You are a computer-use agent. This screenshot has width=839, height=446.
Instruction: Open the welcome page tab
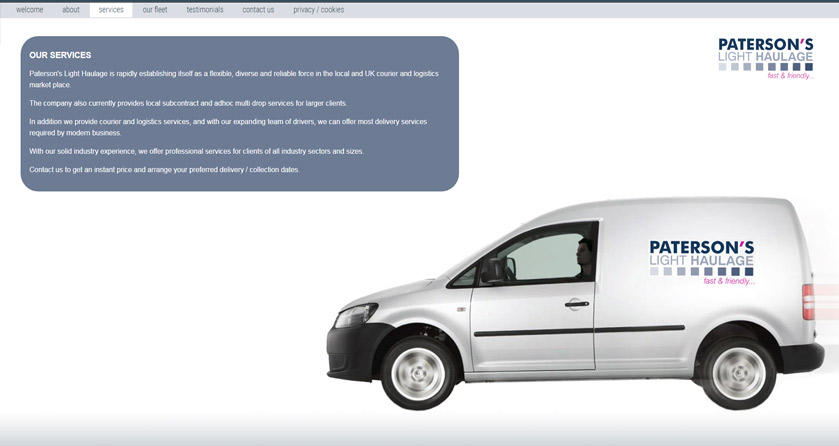tap(29, 10)
